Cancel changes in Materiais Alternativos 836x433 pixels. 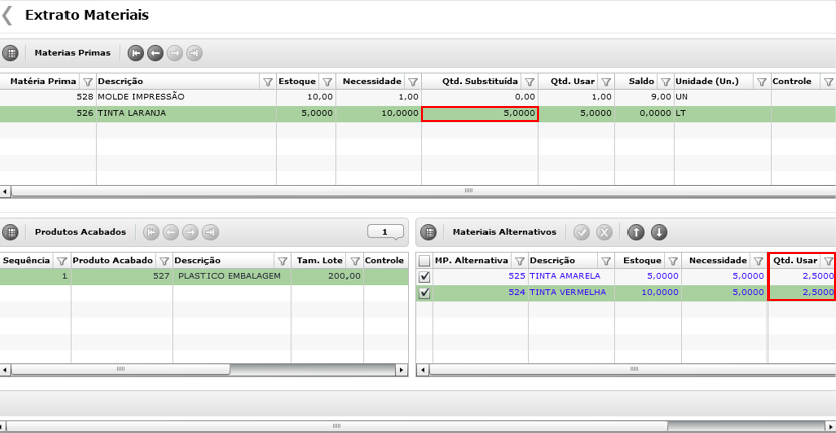(x=604, y=232)
